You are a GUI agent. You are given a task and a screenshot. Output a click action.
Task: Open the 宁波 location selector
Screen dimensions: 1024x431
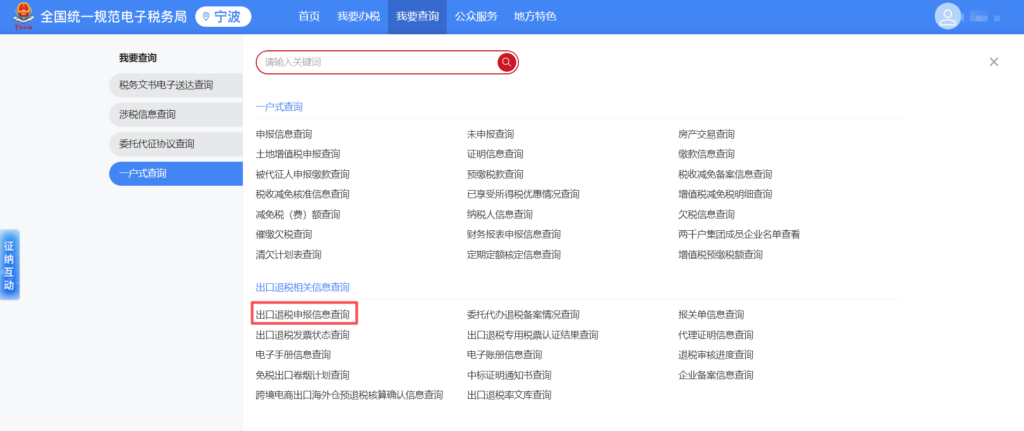click(x=223, y=17)
